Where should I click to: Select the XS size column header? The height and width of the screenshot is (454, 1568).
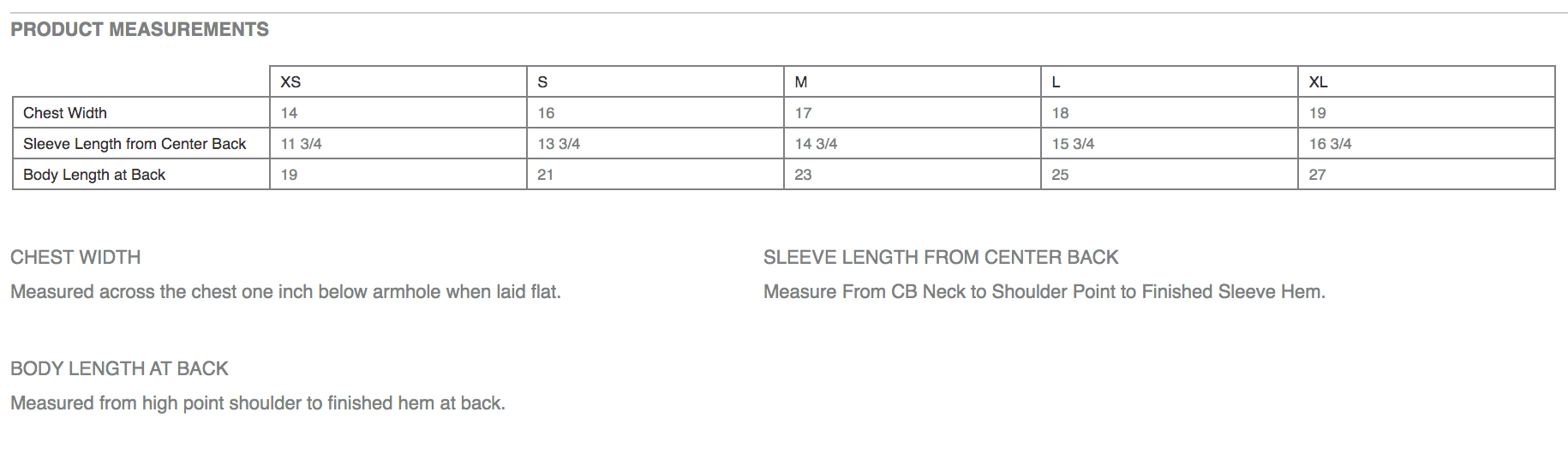(x=290, y=82)
